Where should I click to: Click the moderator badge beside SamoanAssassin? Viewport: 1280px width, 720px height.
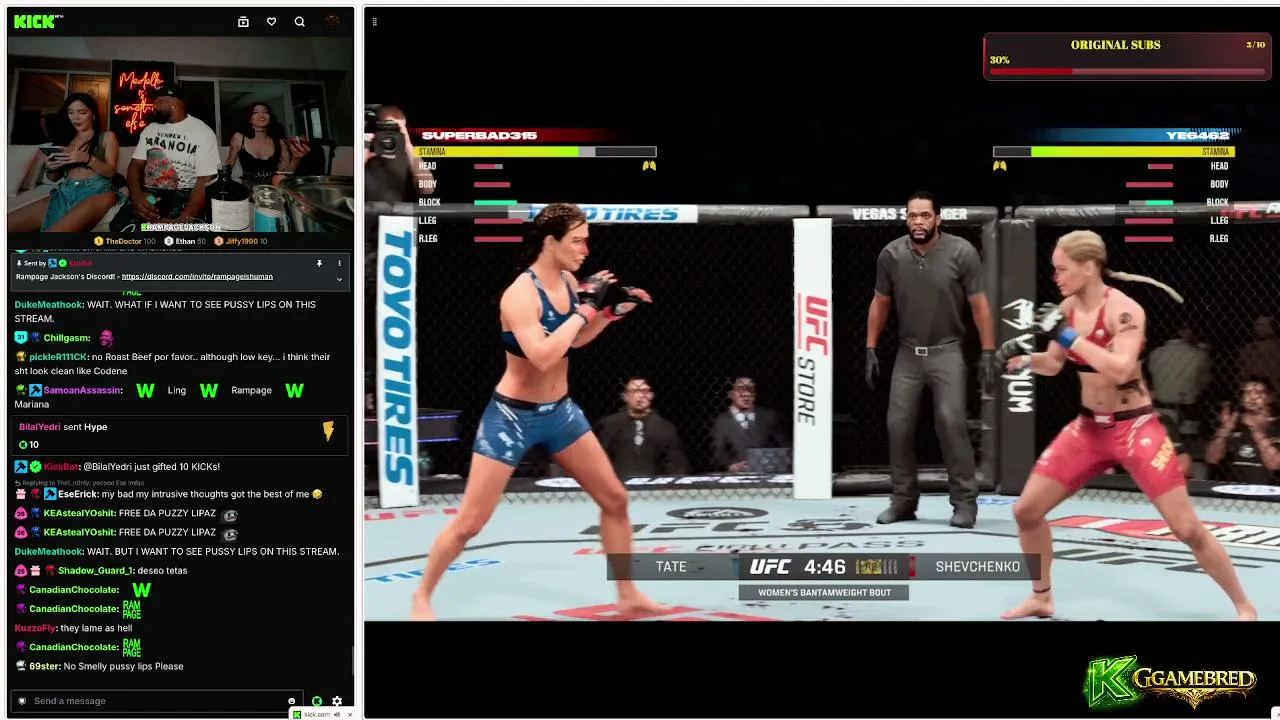pyautogui.click(x=35, y=390)
